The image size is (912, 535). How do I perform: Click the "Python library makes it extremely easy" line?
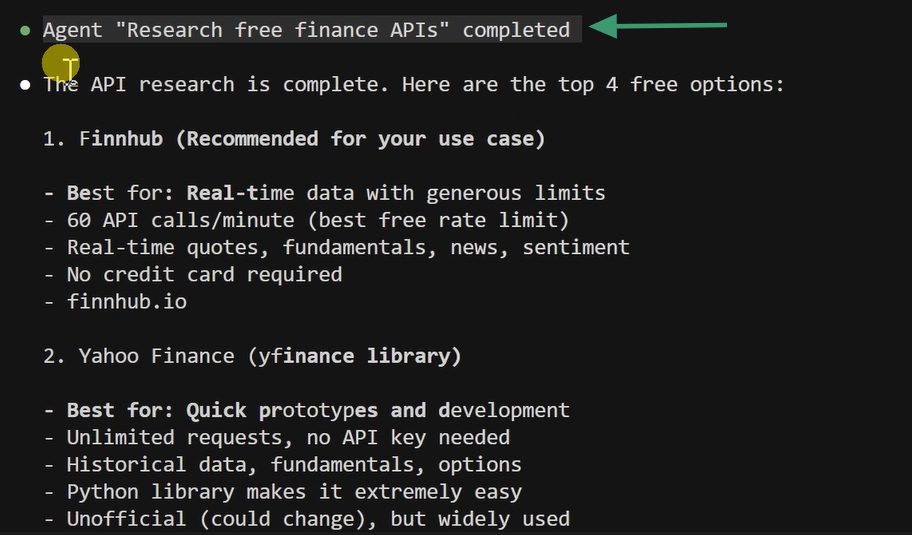click(x=293, y=491)
